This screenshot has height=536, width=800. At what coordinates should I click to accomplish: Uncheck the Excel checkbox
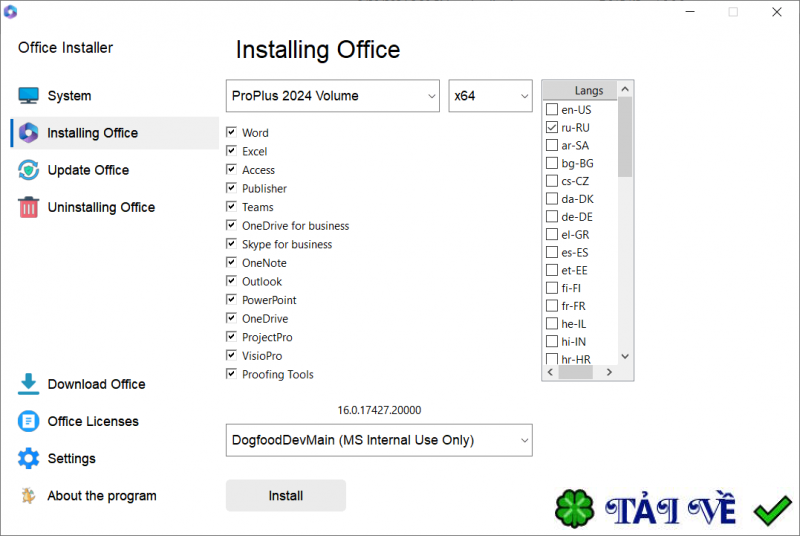pyautogui.click(x=232, y=151)
